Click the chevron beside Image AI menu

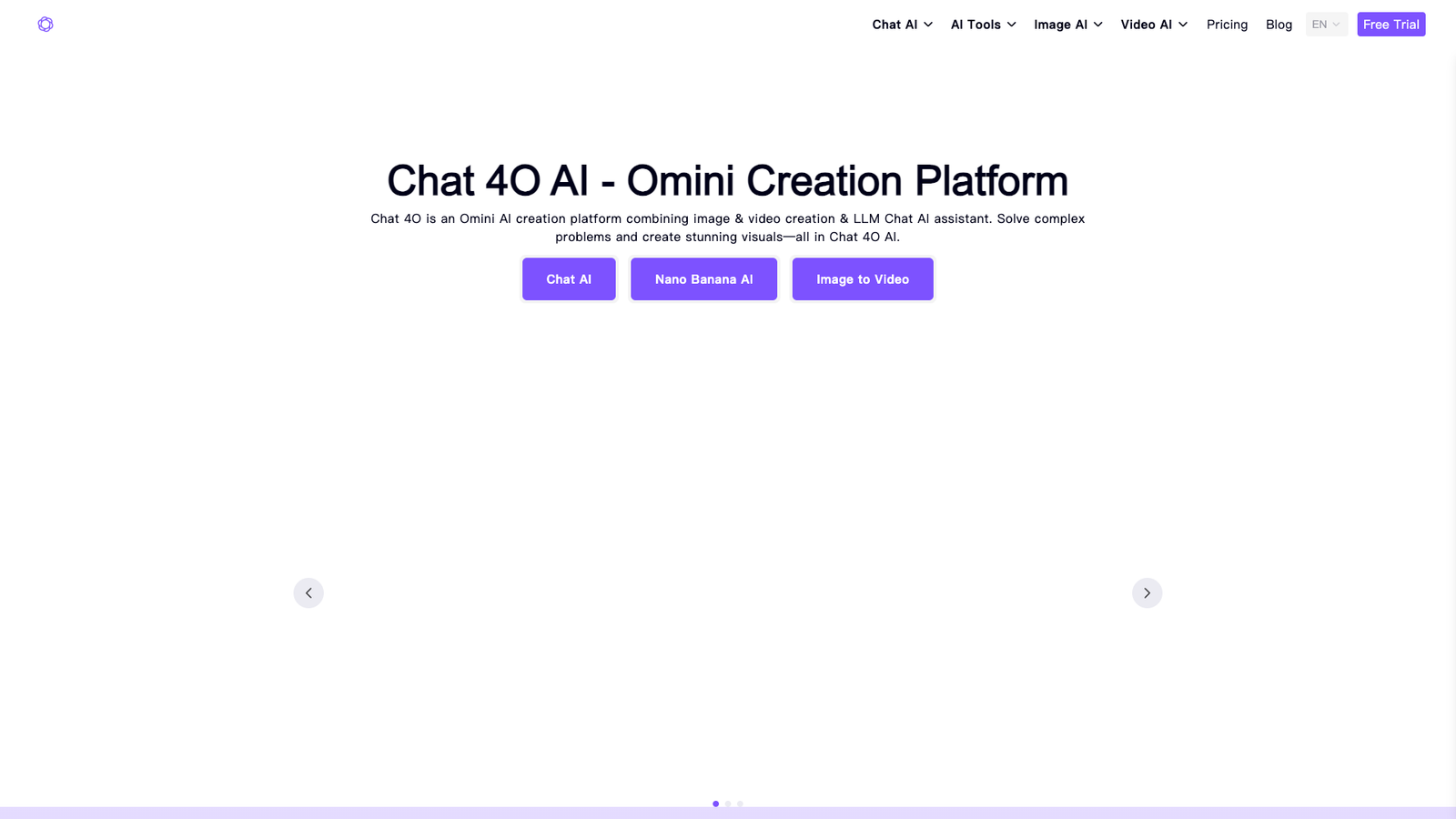coord(1097,25)
